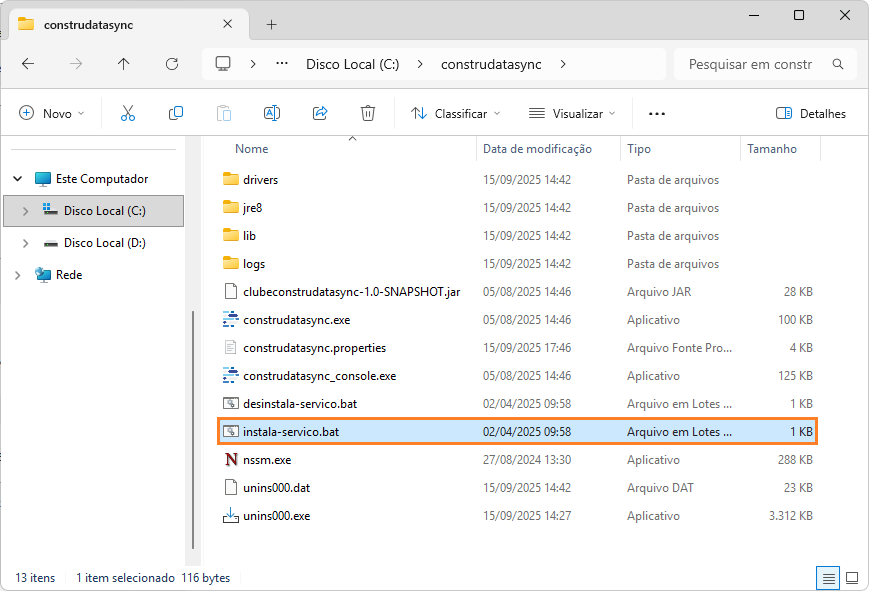Click the desinstala-servico.bat file icon
The height and width of the screenshot is (591, 869).
coord(231,403)
